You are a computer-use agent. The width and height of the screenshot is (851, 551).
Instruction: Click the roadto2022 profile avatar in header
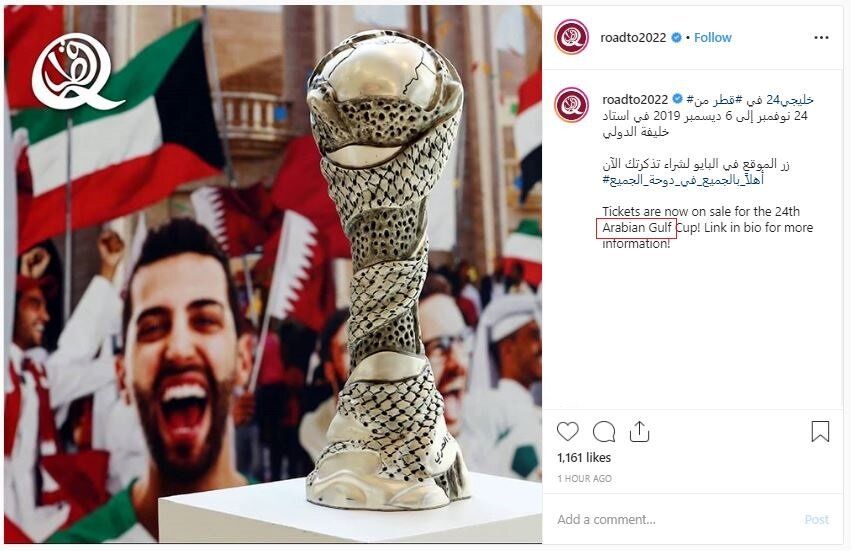coord(571,37)
